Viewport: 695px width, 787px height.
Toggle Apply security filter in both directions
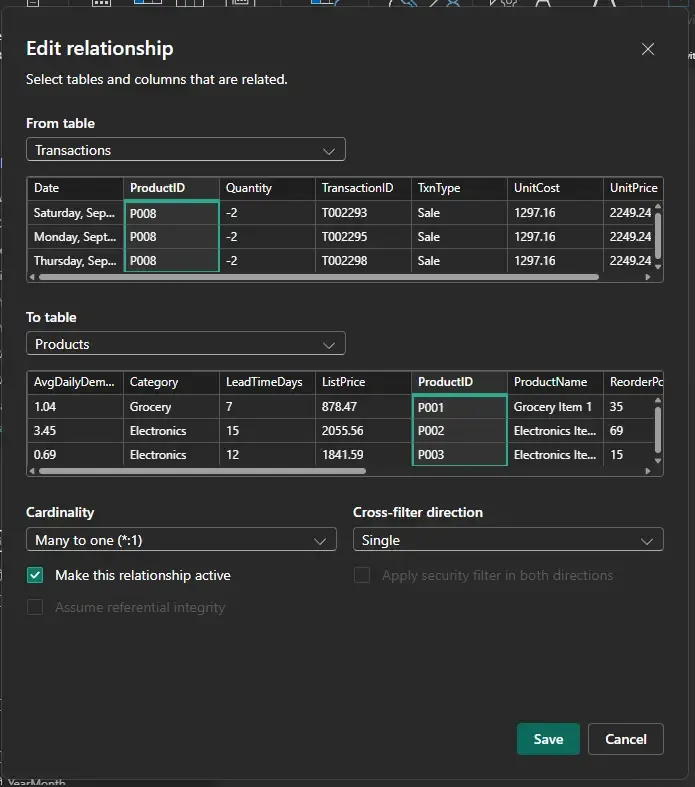pyautogui.click(x=362, y=575)
